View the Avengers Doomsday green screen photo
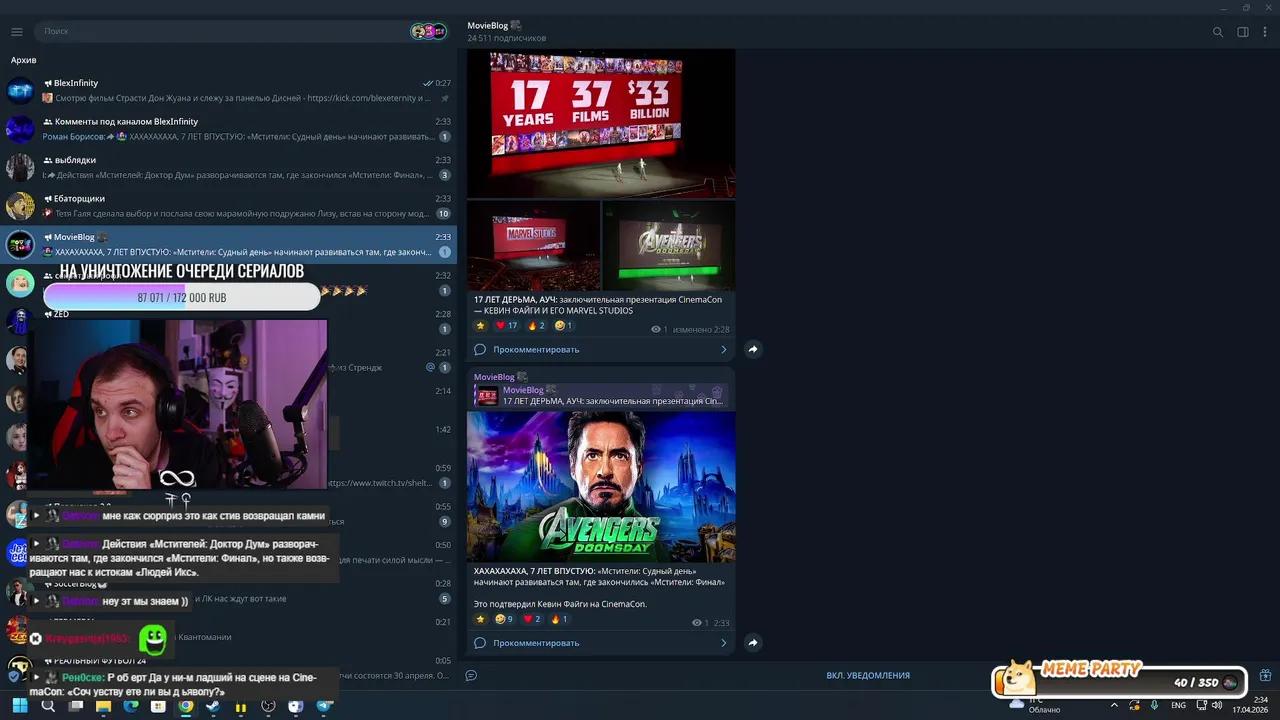 point(669,246)
